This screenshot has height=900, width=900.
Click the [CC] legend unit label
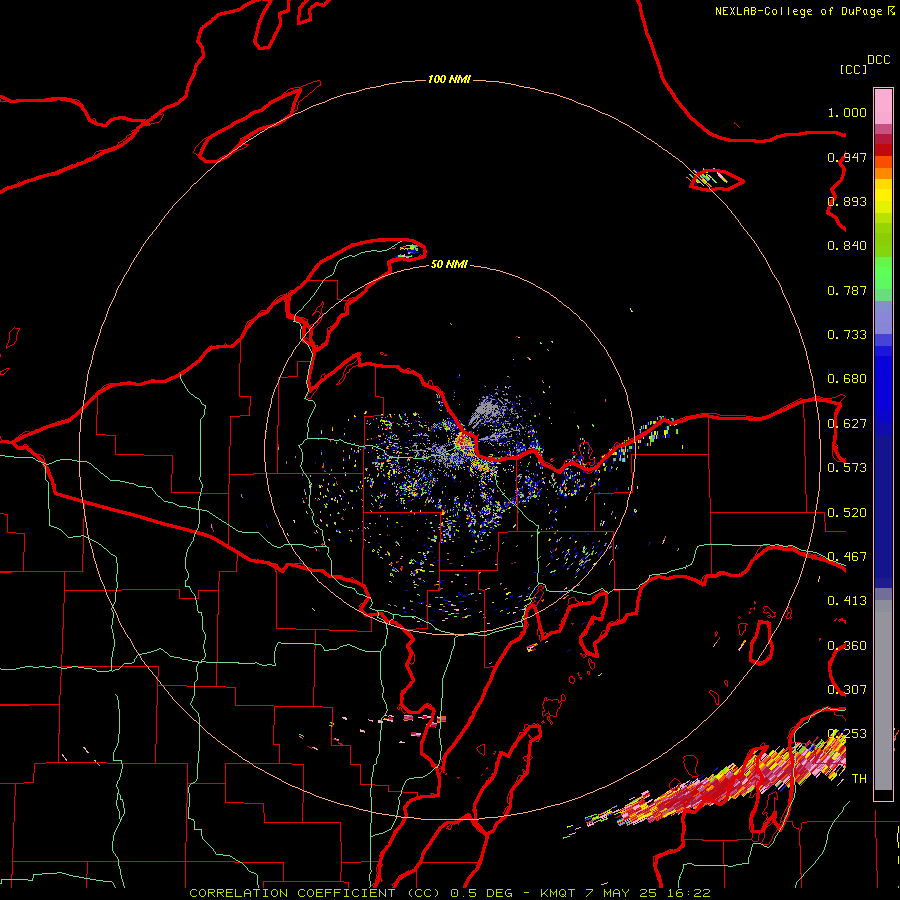pyautogui.click(x=853, y=69)
